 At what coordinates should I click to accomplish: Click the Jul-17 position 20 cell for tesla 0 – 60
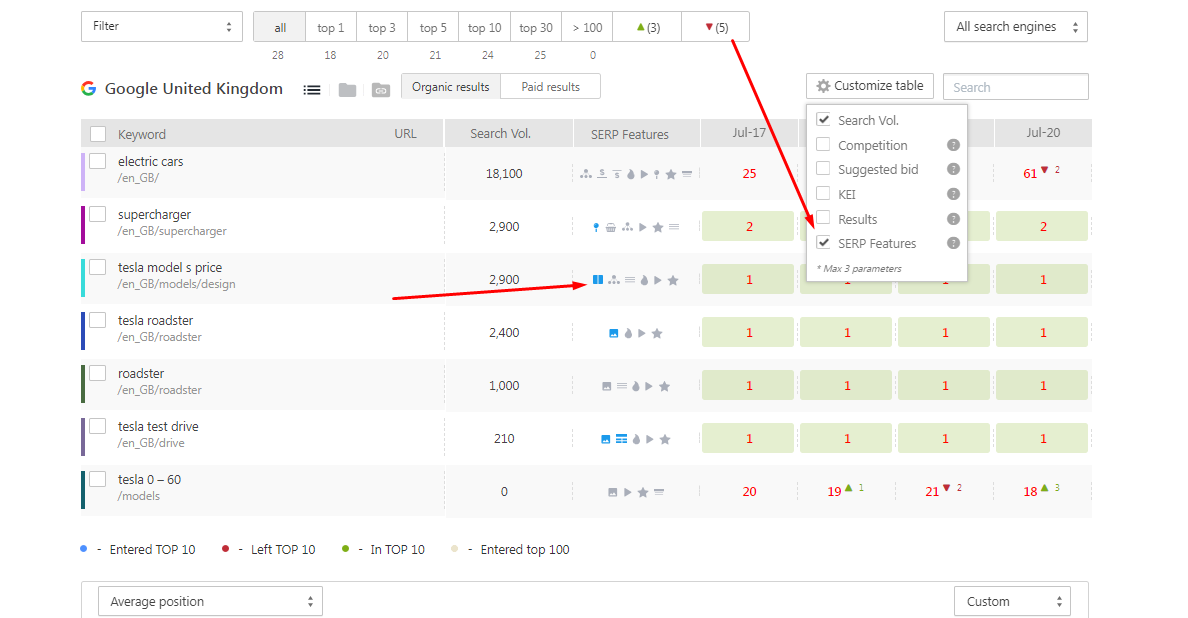[749, 492]
